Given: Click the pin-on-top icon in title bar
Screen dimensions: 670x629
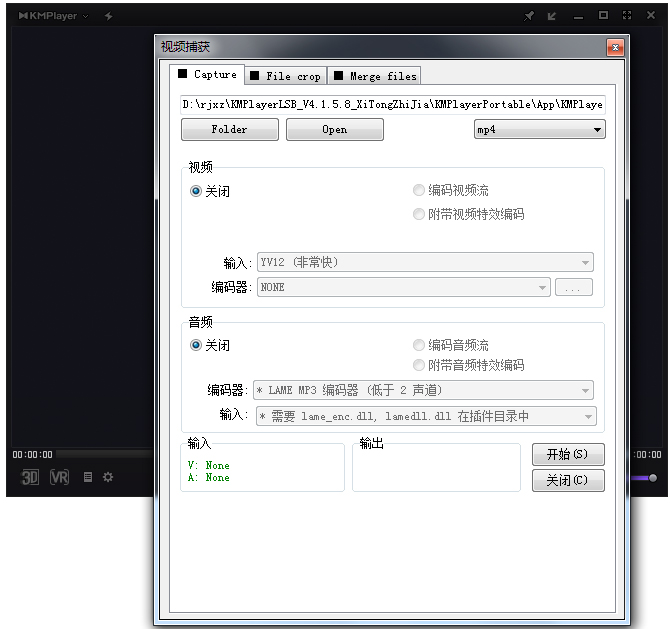Looking at the screenshot, I should 529,16.
